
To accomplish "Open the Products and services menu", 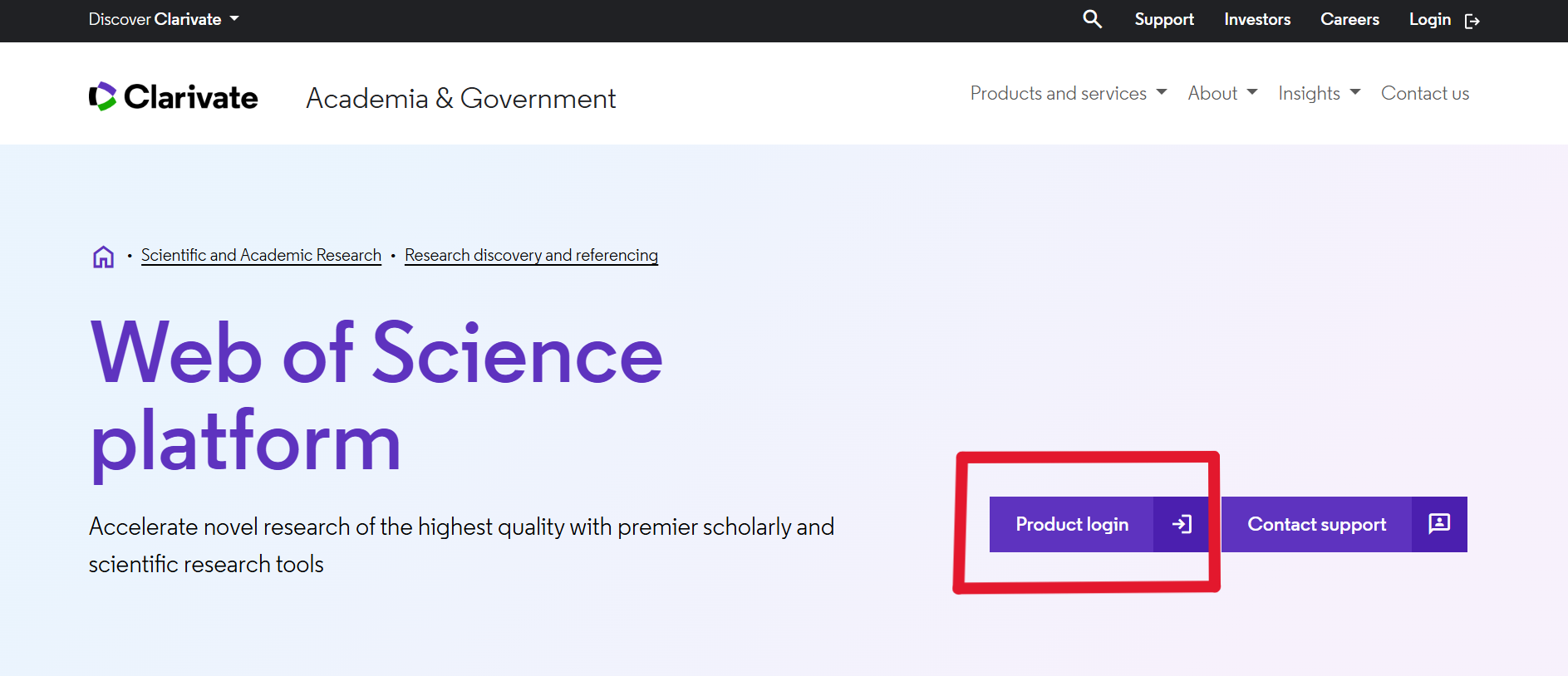I will coord(1068,93).
